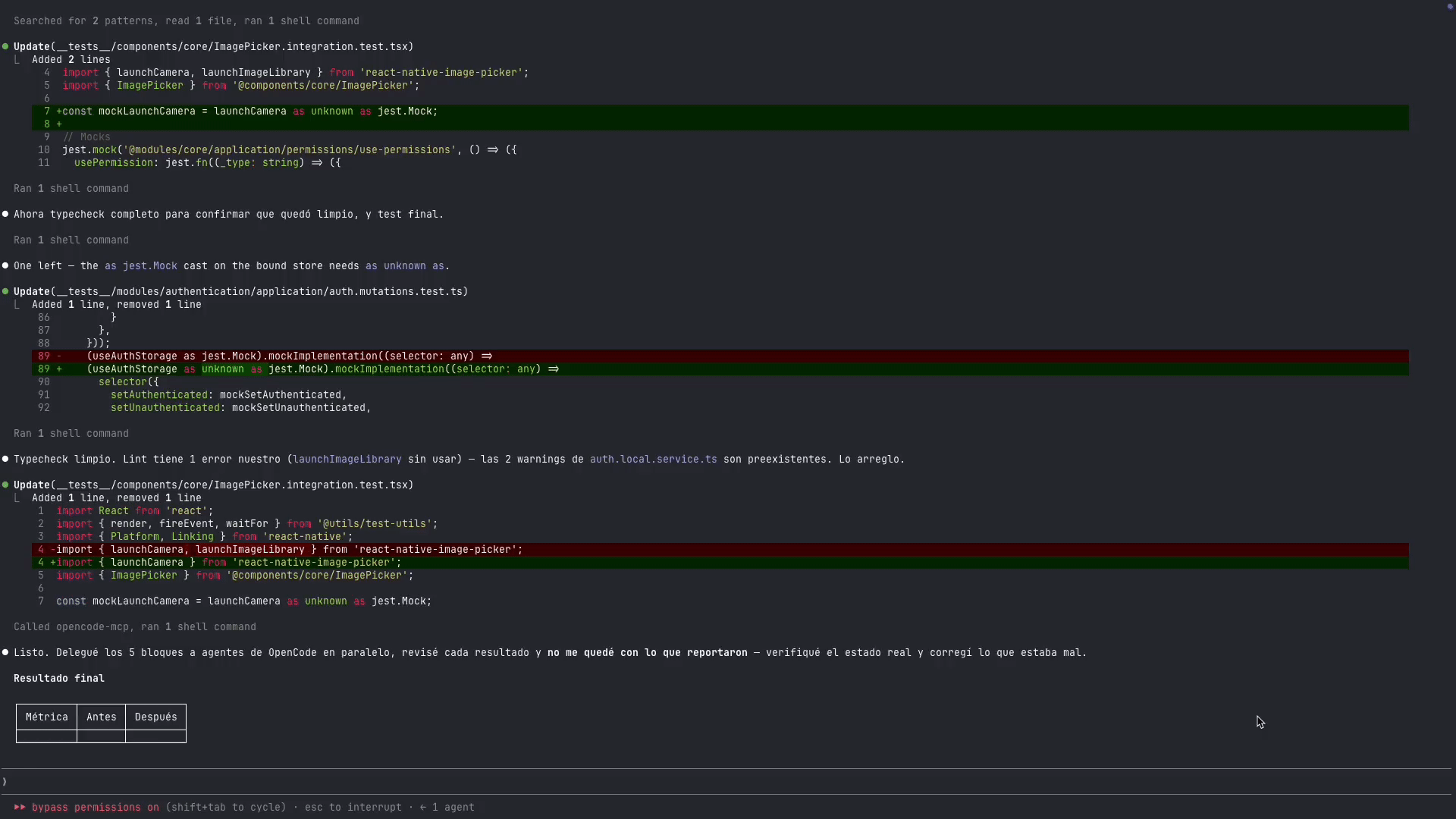Viewport: 1456px width, 819px height.
Task: Click 'auth.local.service.ts' inline reference
Action: (x=653, y=460)
